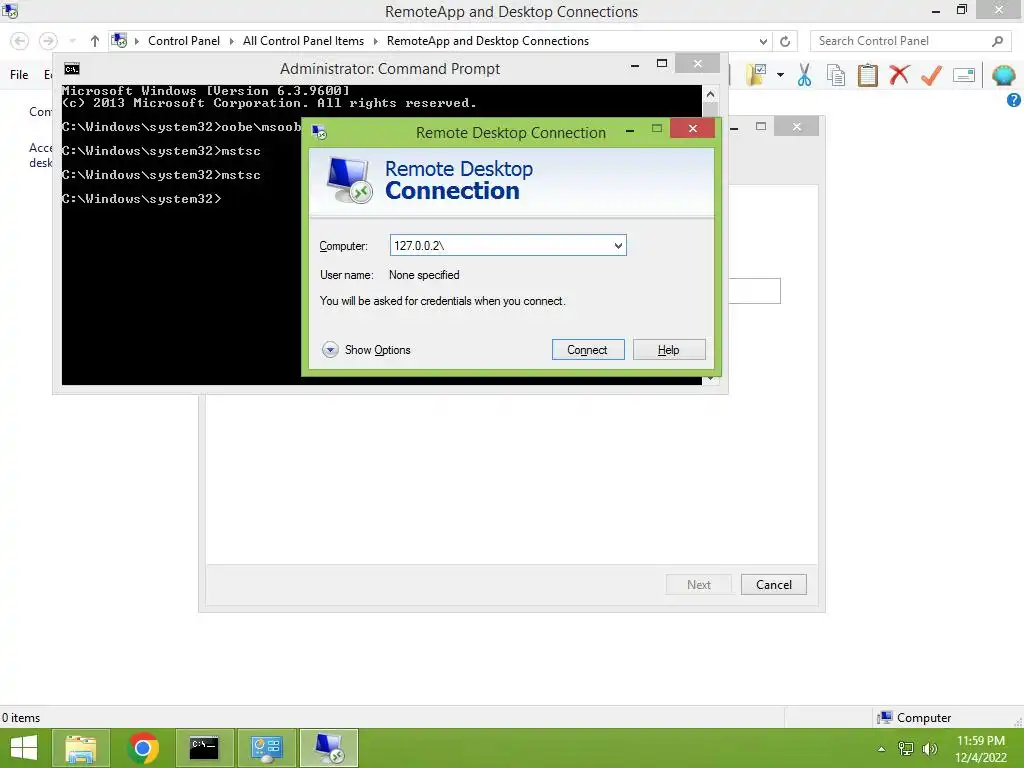Launch Google Chrome from the taskbar

pyautogui.click(x=143, y=748)
